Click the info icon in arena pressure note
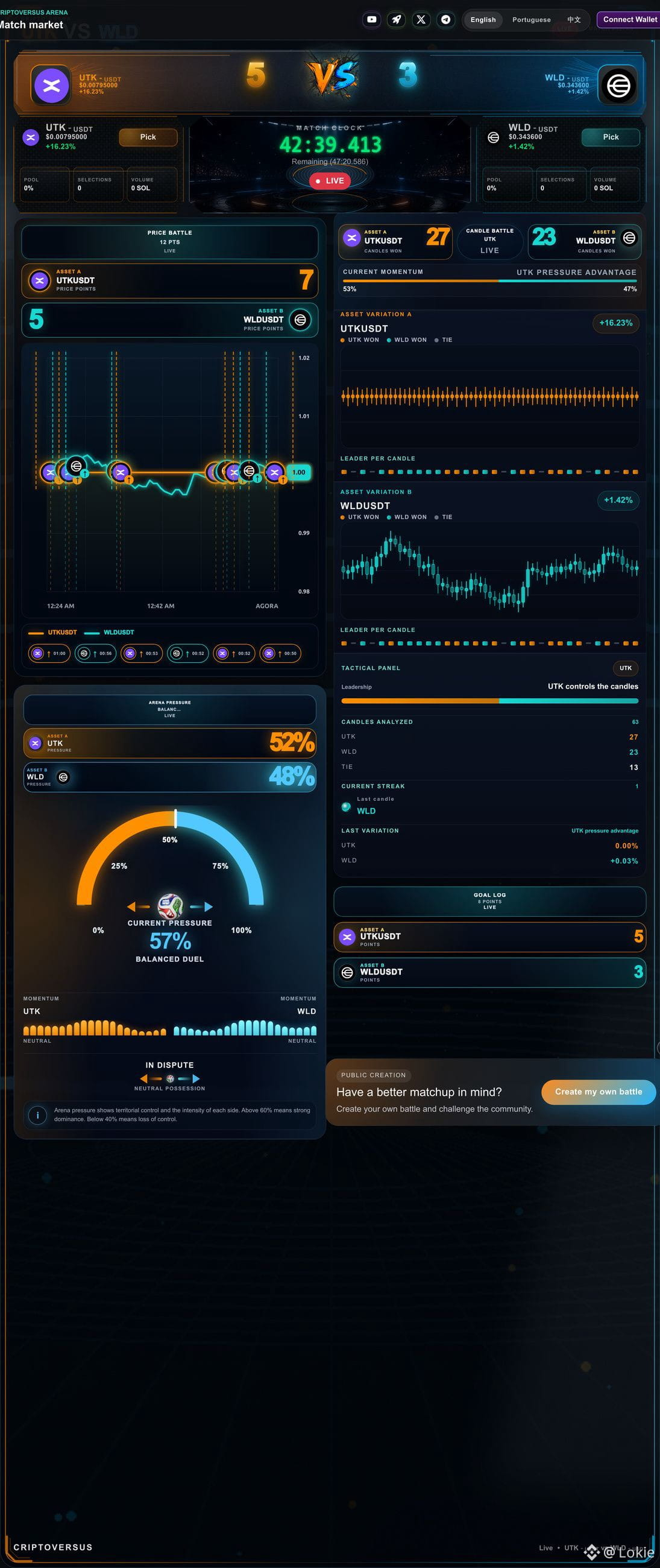 click(x=38, y=1115)
